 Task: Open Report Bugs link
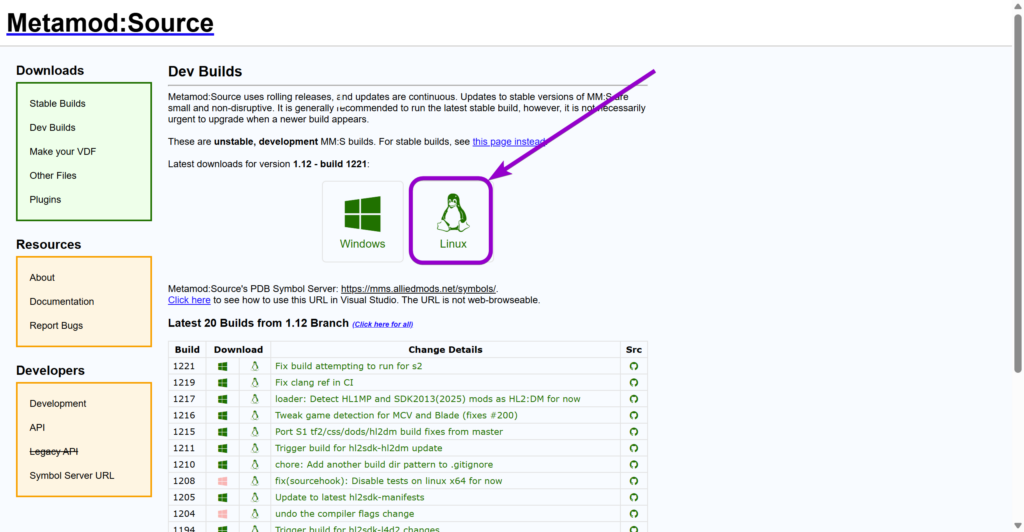[56, 326]
